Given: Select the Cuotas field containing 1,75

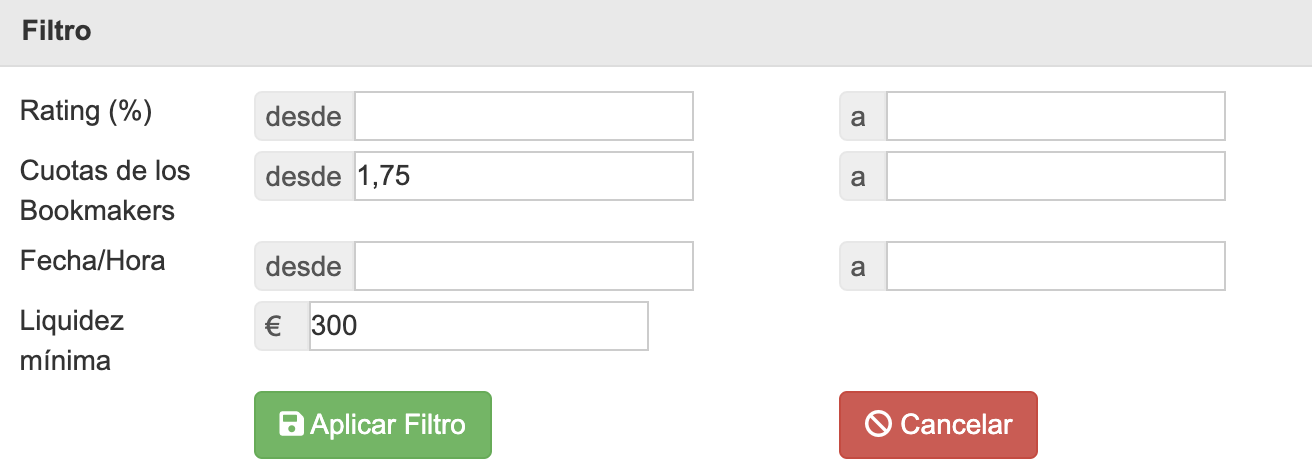Looking at the screenshot, I should tap(523, 177).
